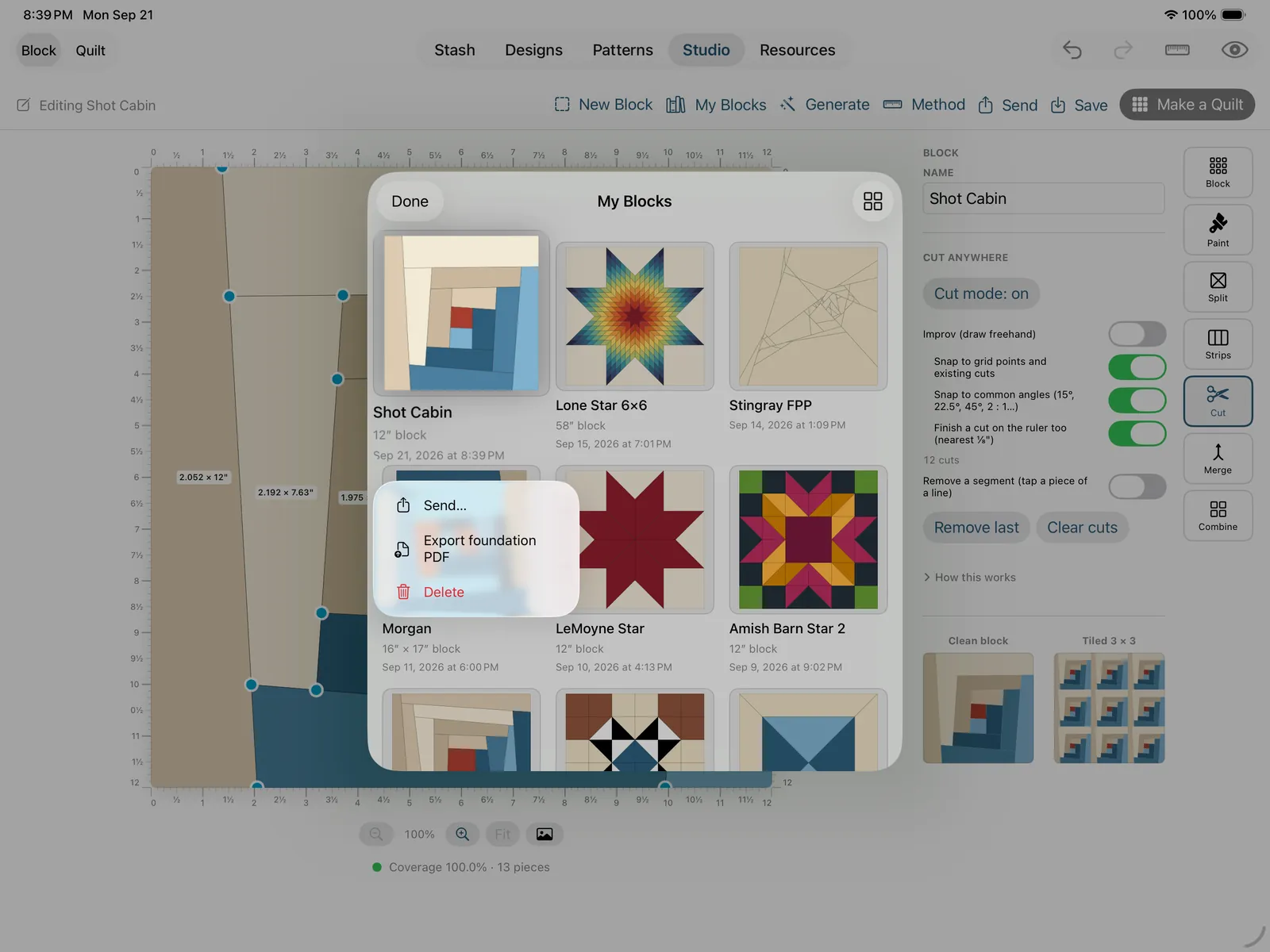Click the redo arrow icon
Viewport: 1270px width, 952px height.
pos(1123,50)
